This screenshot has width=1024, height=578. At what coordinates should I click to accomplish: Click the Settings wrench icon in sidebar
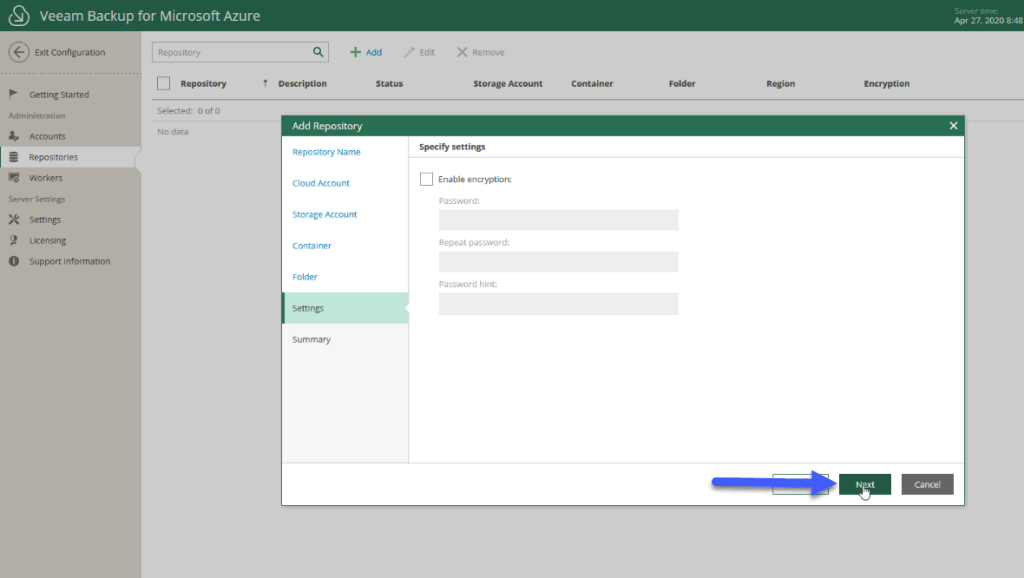tap(14, 219)
